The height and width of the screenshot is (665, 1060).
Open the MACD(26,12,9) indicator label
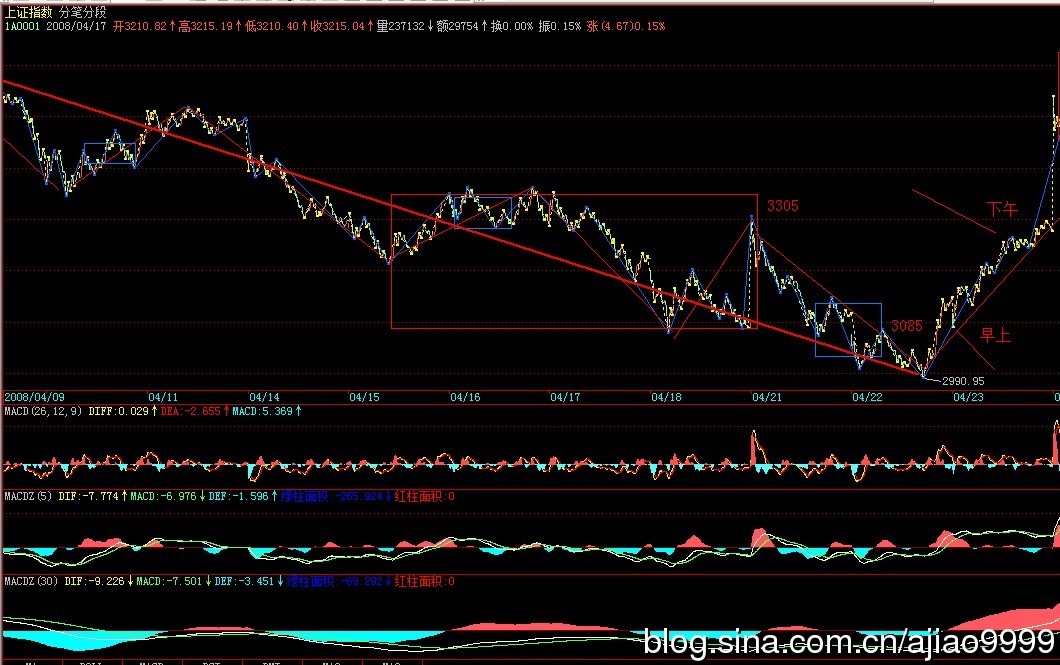pyautogui.click(x=43, y=411)
